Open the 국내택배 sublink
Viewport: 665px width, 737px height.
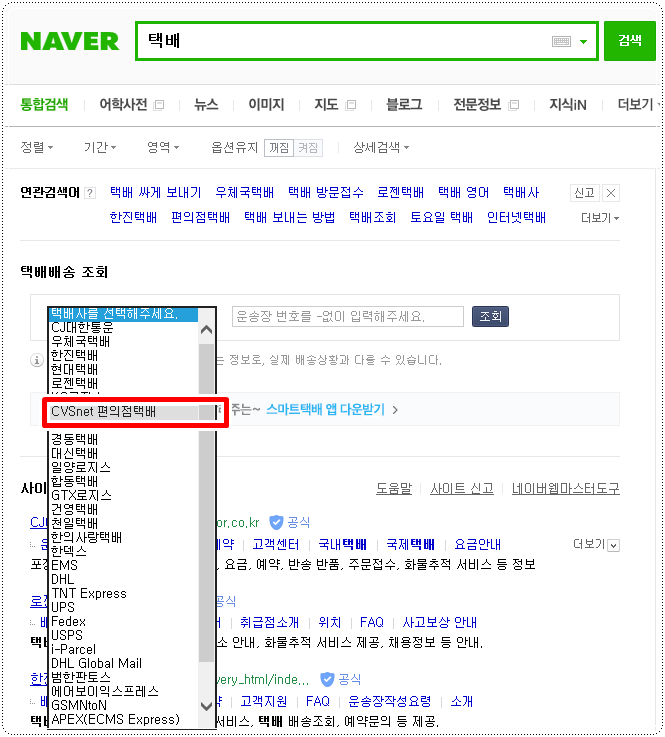tap(342, 544)
